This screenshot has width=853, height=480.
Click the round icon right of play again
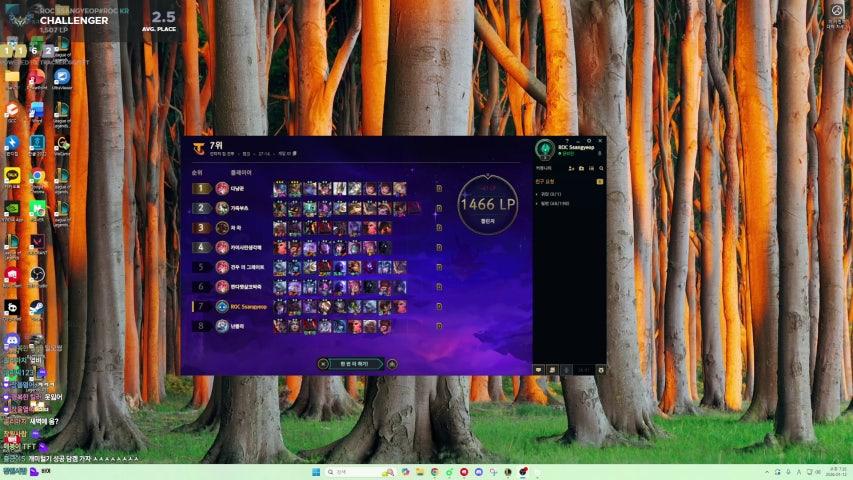click(x=392, y=364)
